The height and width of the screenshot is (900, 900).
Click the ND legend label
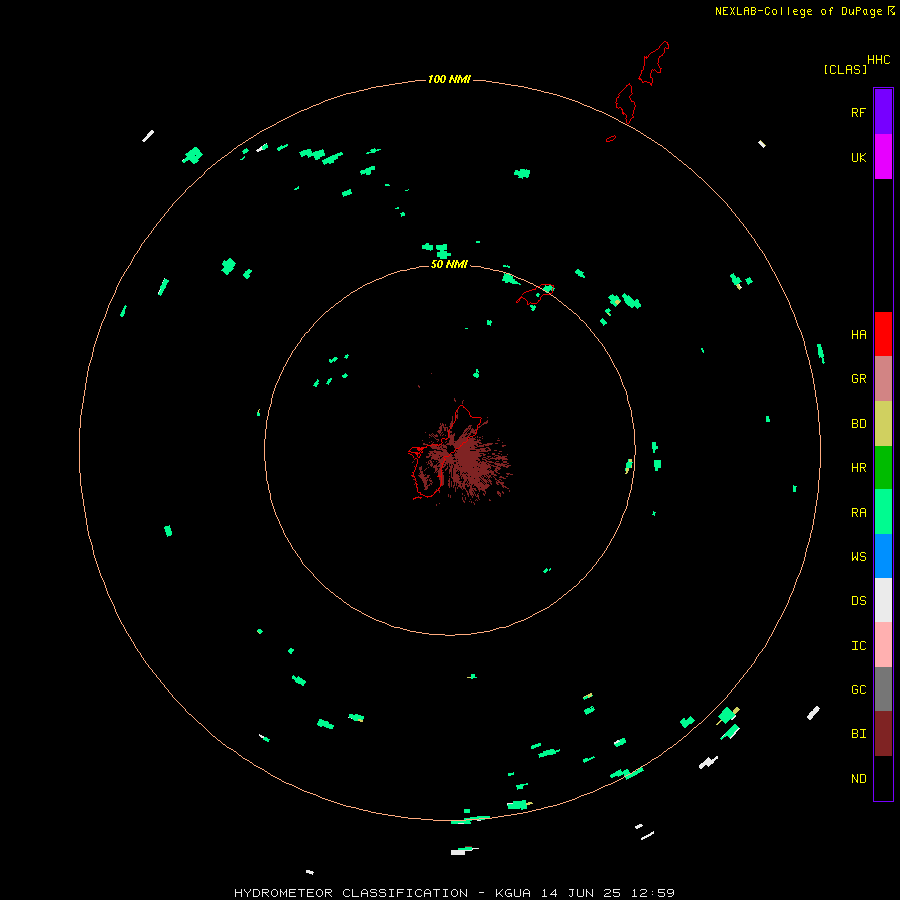click(858, 779)
